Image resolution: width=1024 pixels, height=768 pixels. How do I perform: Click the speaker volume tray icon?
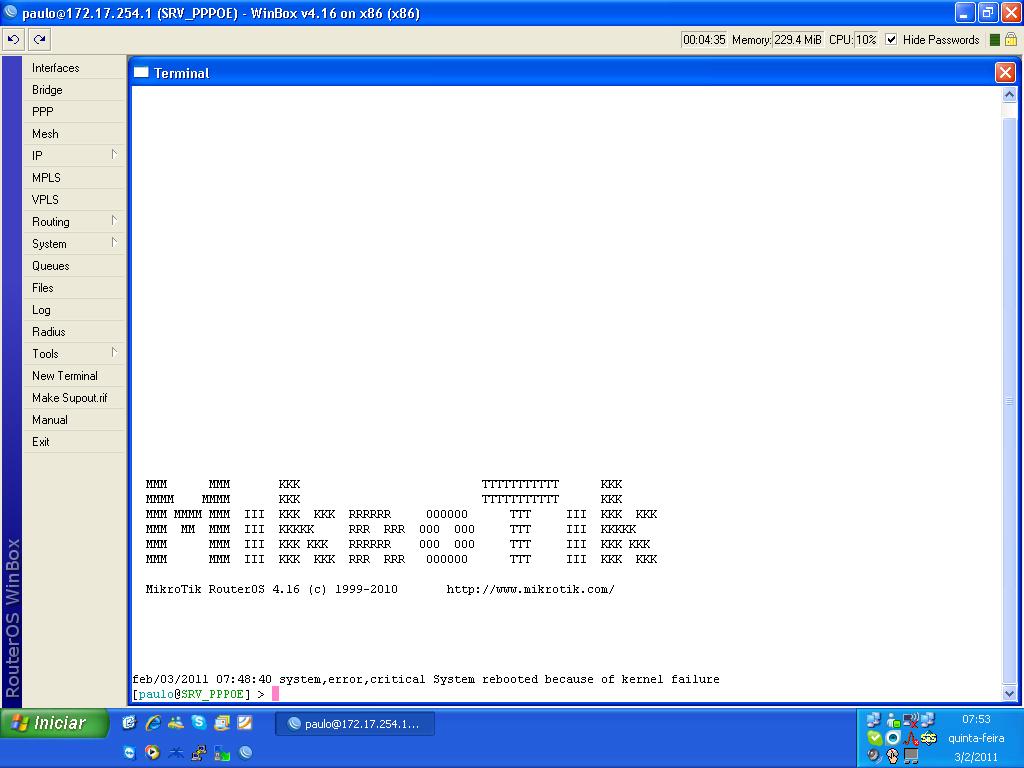click(874, 756)
